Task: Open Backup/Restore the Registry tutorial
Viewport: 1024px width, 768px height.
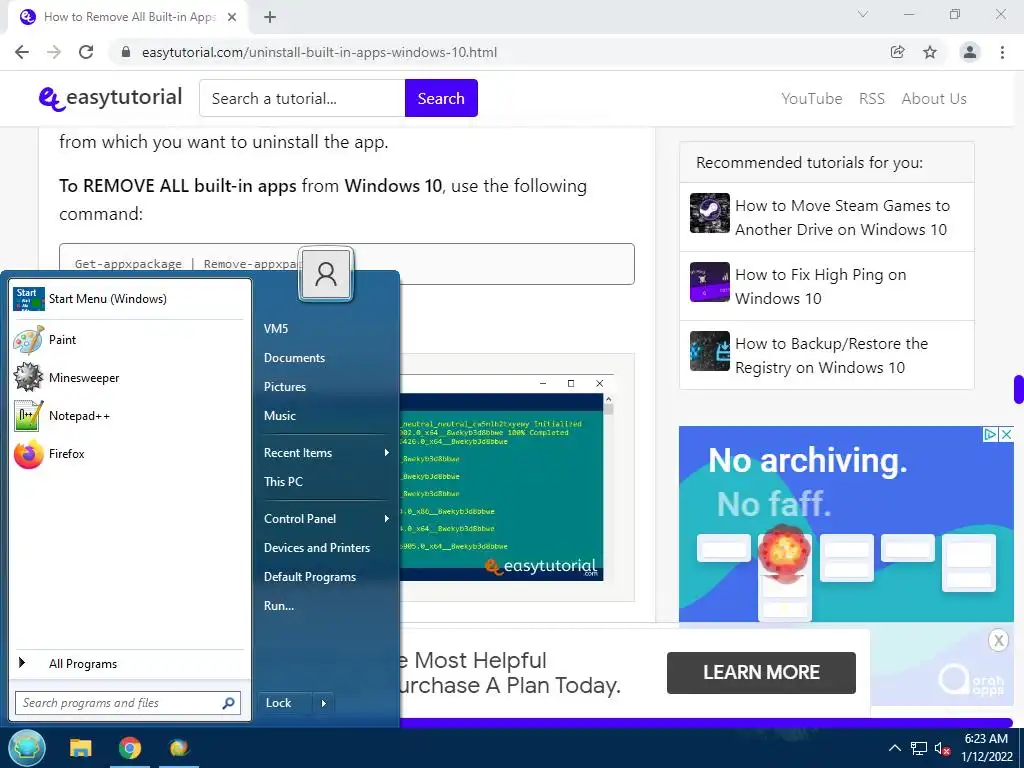Action: point(831,355)
